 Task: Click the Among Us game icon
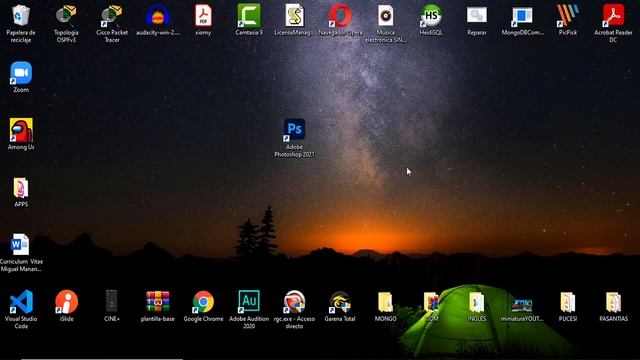click(x=21, y=130)
